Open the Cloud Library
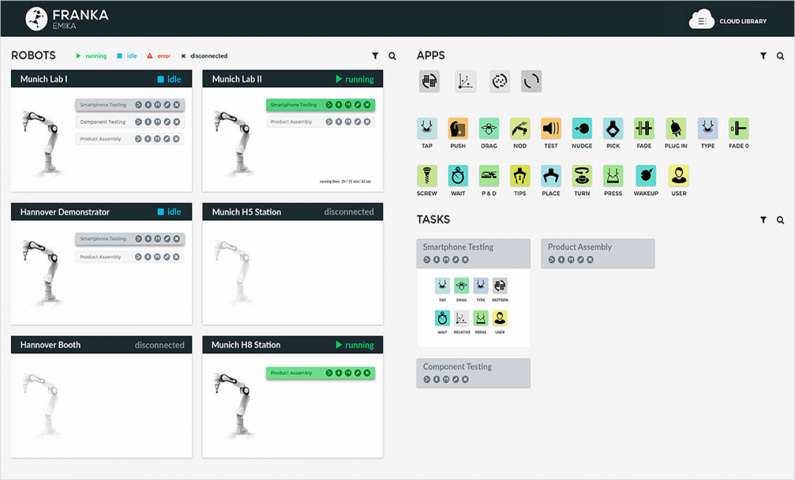Image resolution: width=795 pixels, height=480 pixels. (727, 20)
